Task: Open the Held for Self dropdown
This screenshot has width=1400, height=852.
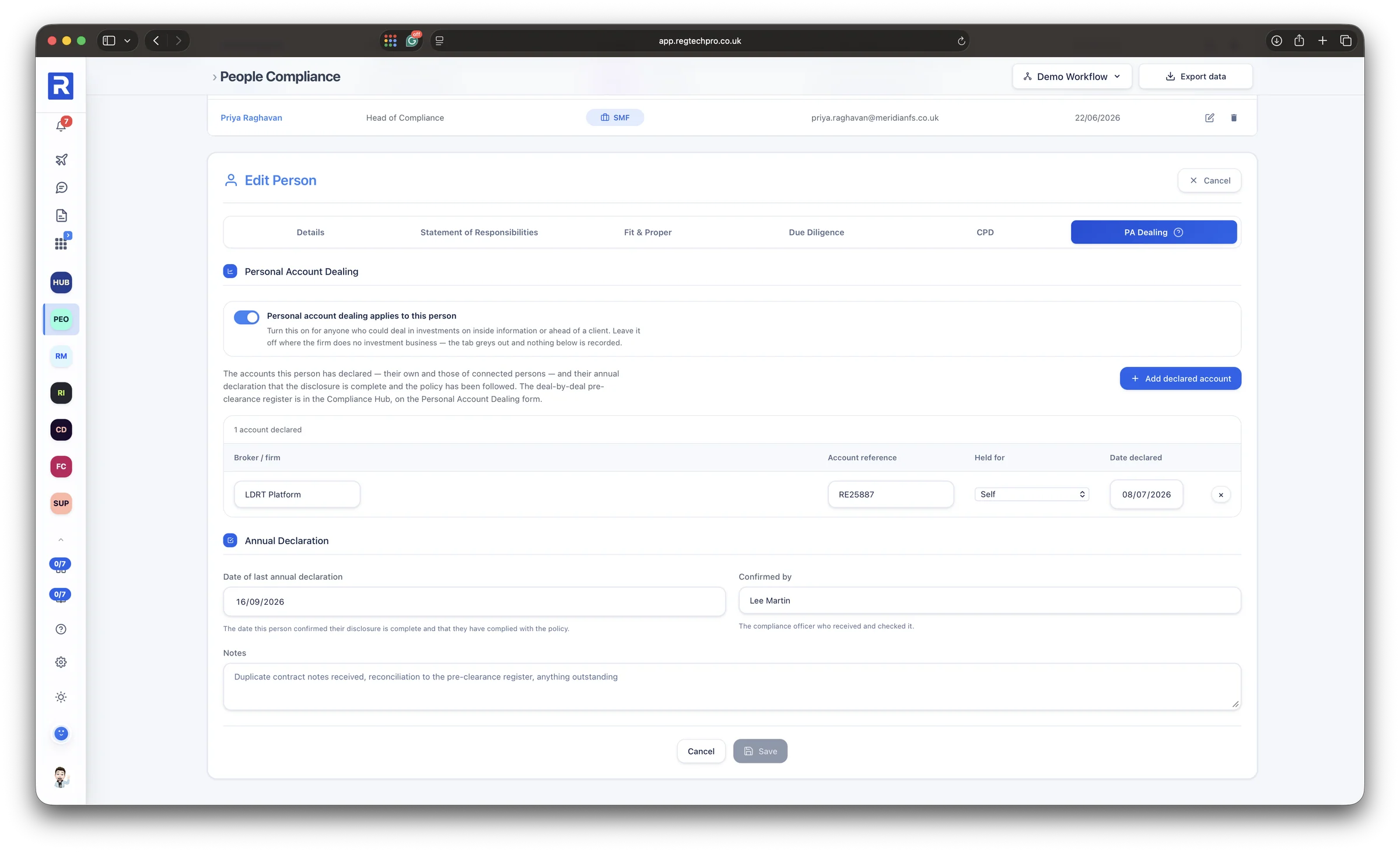Action: [x=1031, y=495]
